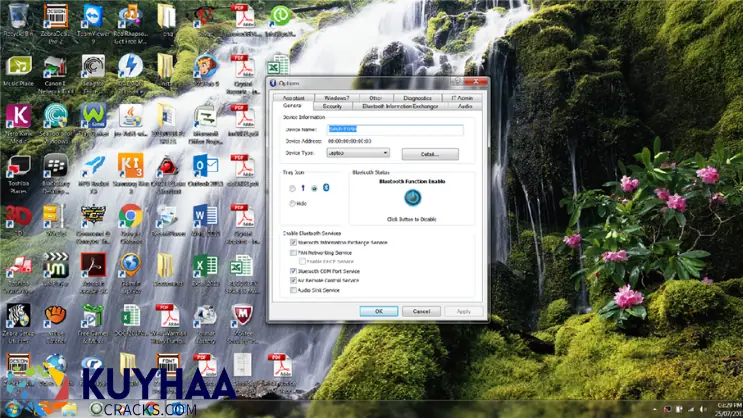
Task: Open the Music Place desktop icon
Action: pyautogui.click(x=18, y=67)
